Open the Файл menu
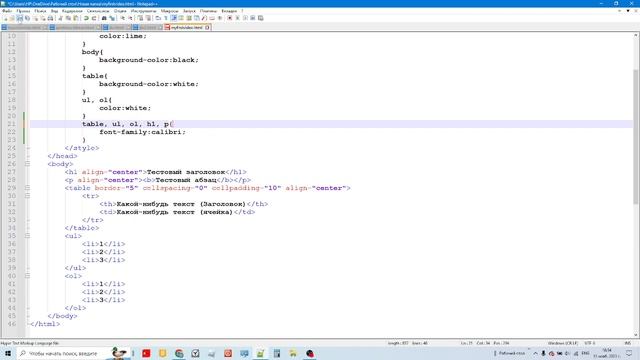The width and height of the screenshot is (640, 360). tap(7, 11)
